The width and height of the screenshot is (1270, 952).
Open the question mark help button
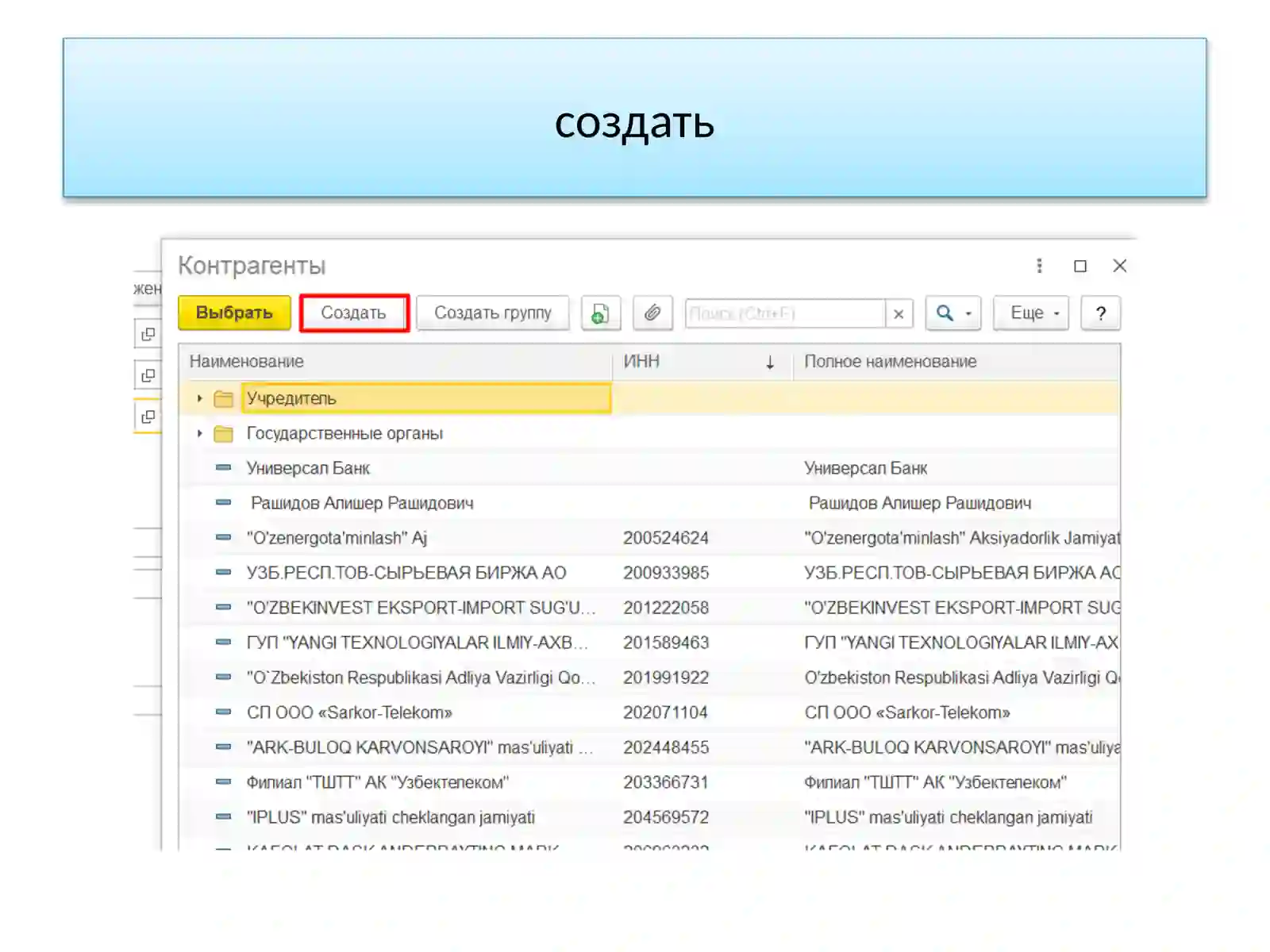[x=1100, y=313]
